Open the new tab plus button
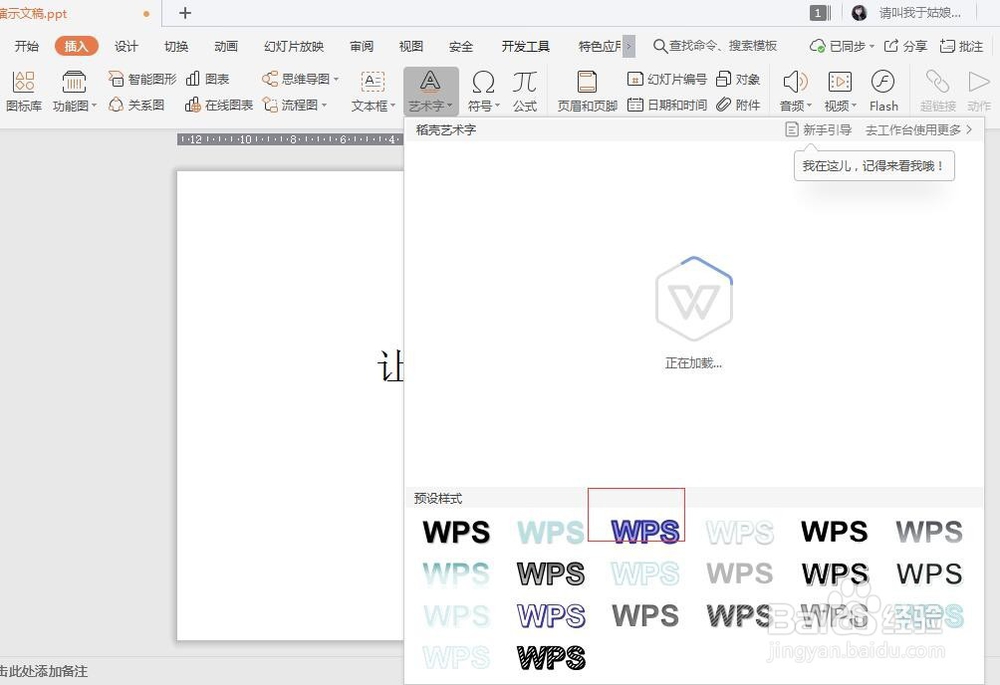 (185, 13)
